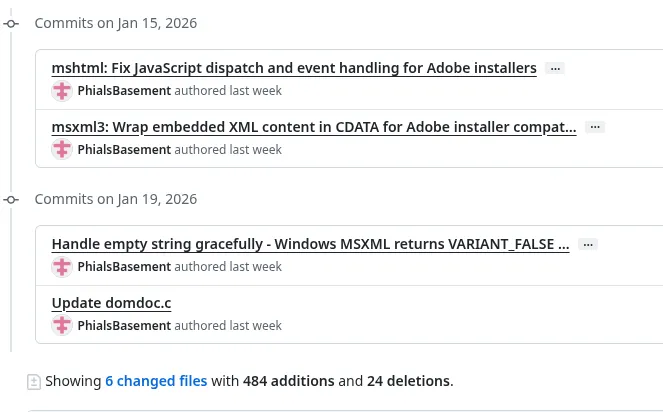Click the PhialsBasement author name under the mshtml commit

pyautogui.click(x=124, y=91)
